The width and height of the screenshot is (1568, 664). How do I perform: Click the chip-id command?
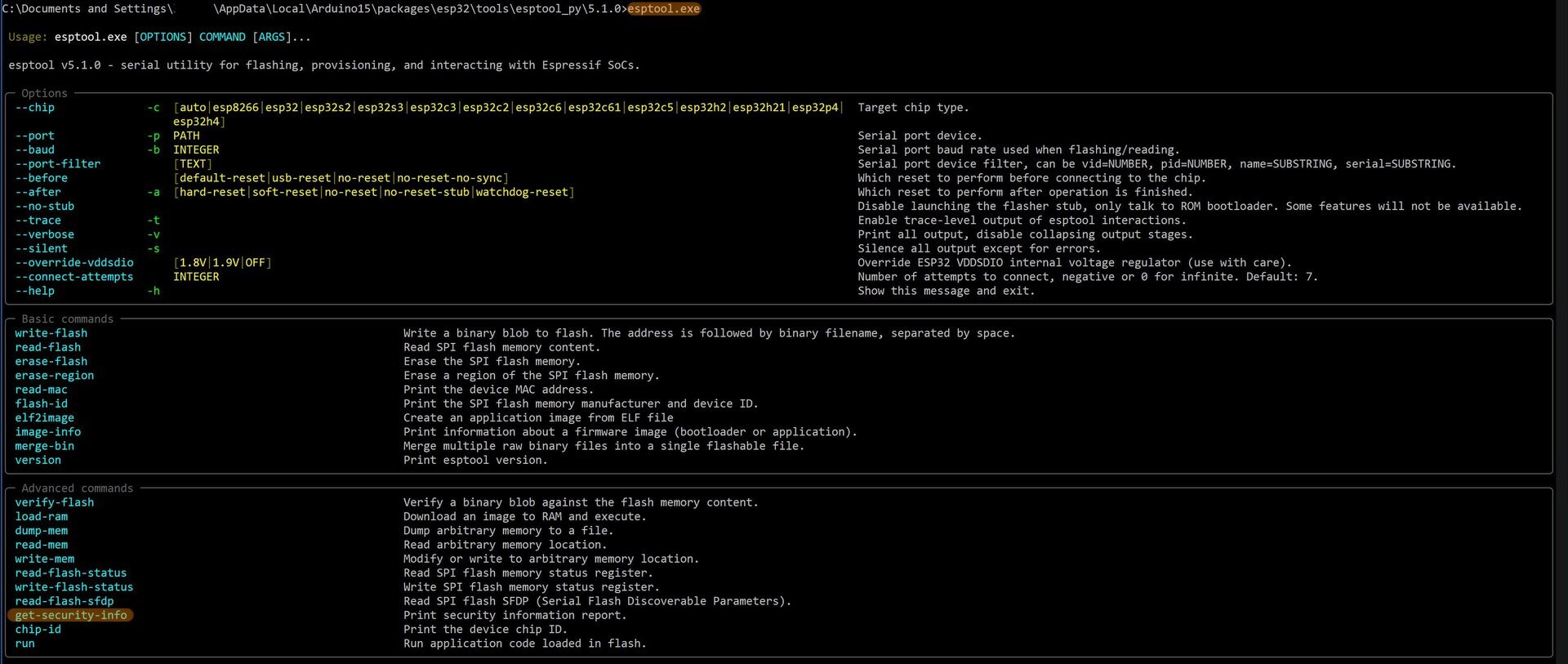pos(38,629)
